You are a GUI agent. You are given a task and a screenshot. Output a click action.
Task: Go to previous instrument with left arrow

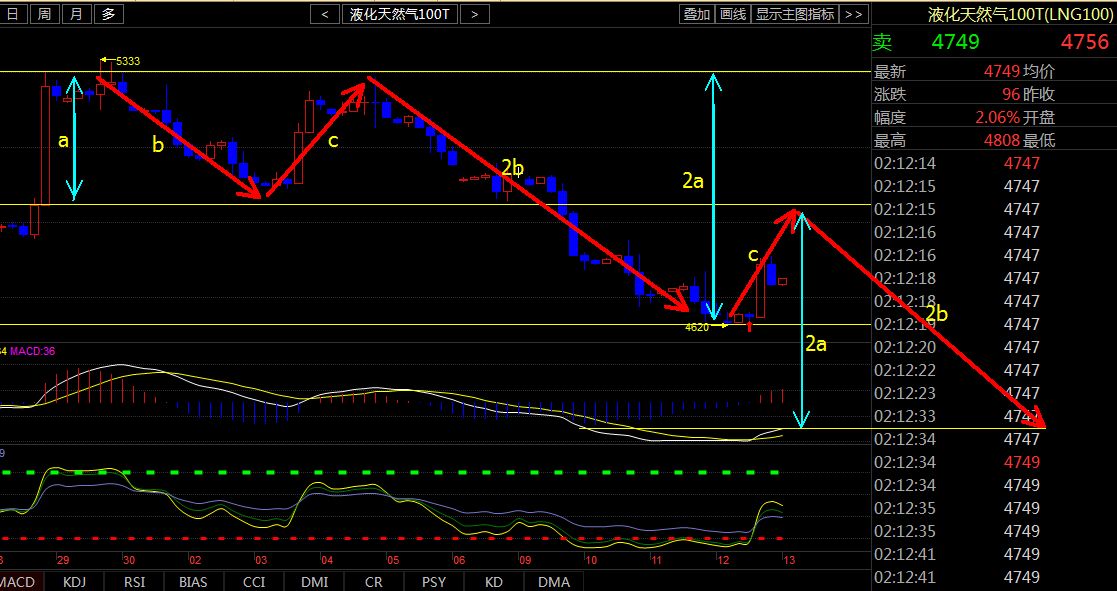pos(324,14)
